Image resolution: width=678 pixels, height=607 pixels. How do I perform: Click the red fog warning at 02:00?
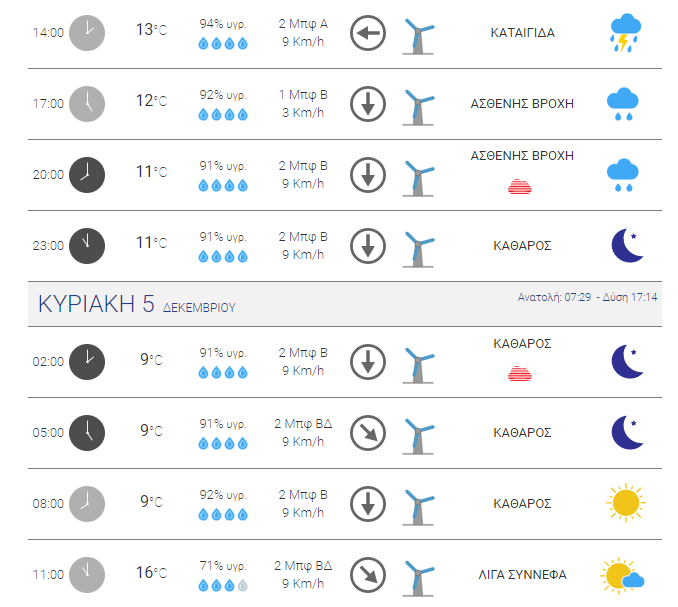coord(520,374)
